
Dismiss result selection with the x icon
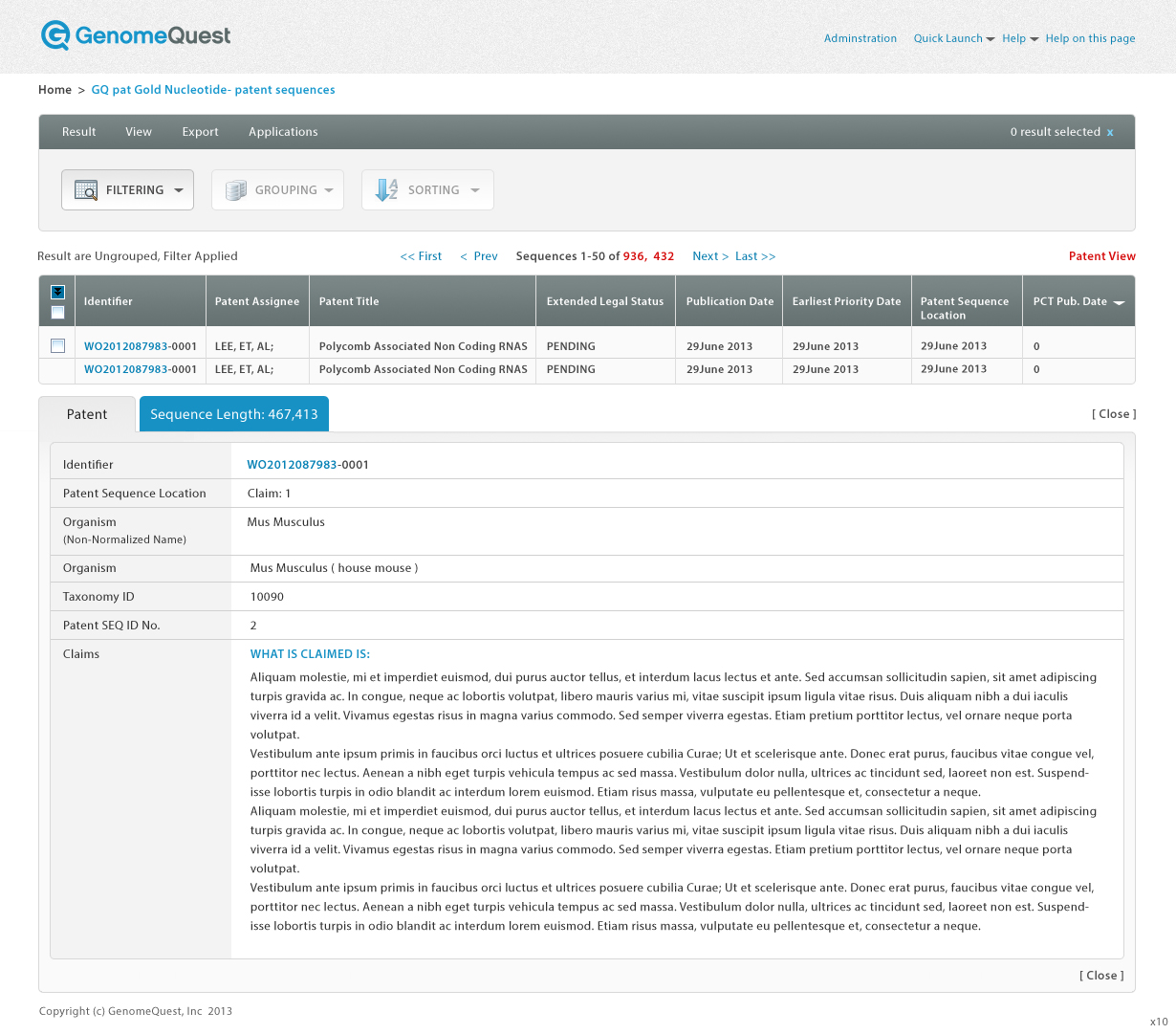(x=1110, y=133)
